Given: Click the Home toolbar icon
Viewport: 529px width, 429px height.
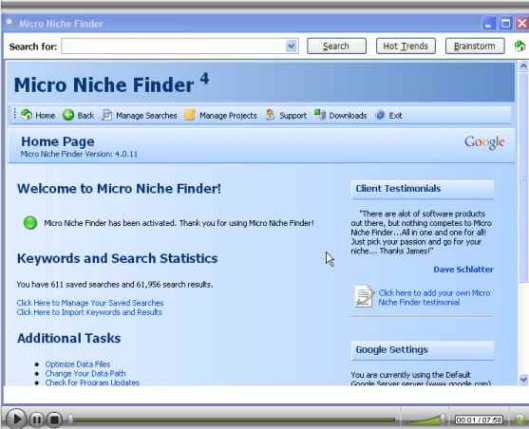Looking at the screenshot, I should pyautogui.click(x=26, y=115).
